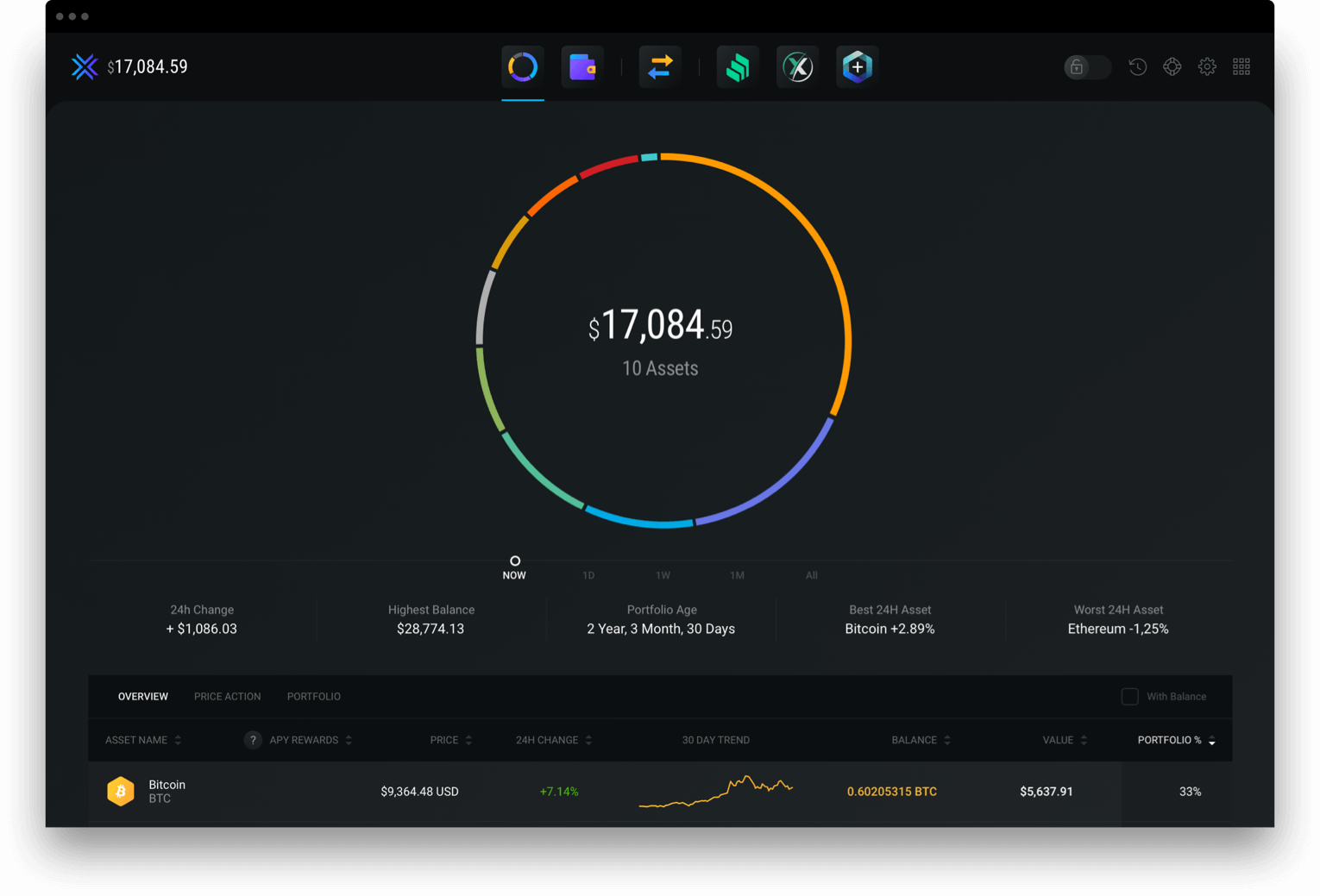Switch to the Price Action tab
Image resolution: width=1320 pixels, height=896 pixels.
click(227, 696)
